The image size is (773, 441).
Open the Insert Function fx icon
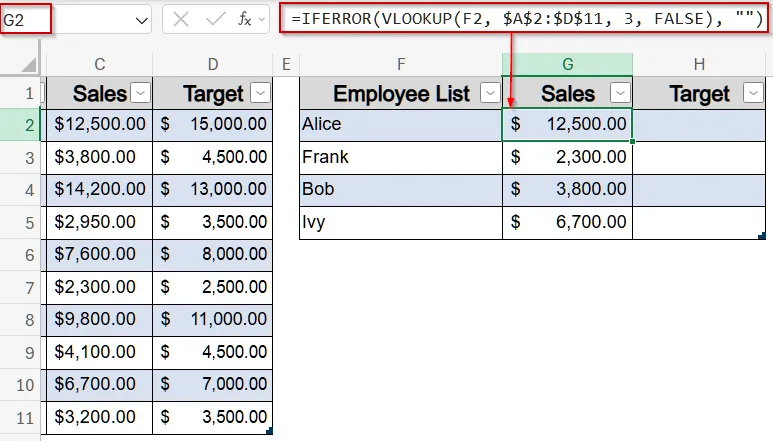point(245,20)
